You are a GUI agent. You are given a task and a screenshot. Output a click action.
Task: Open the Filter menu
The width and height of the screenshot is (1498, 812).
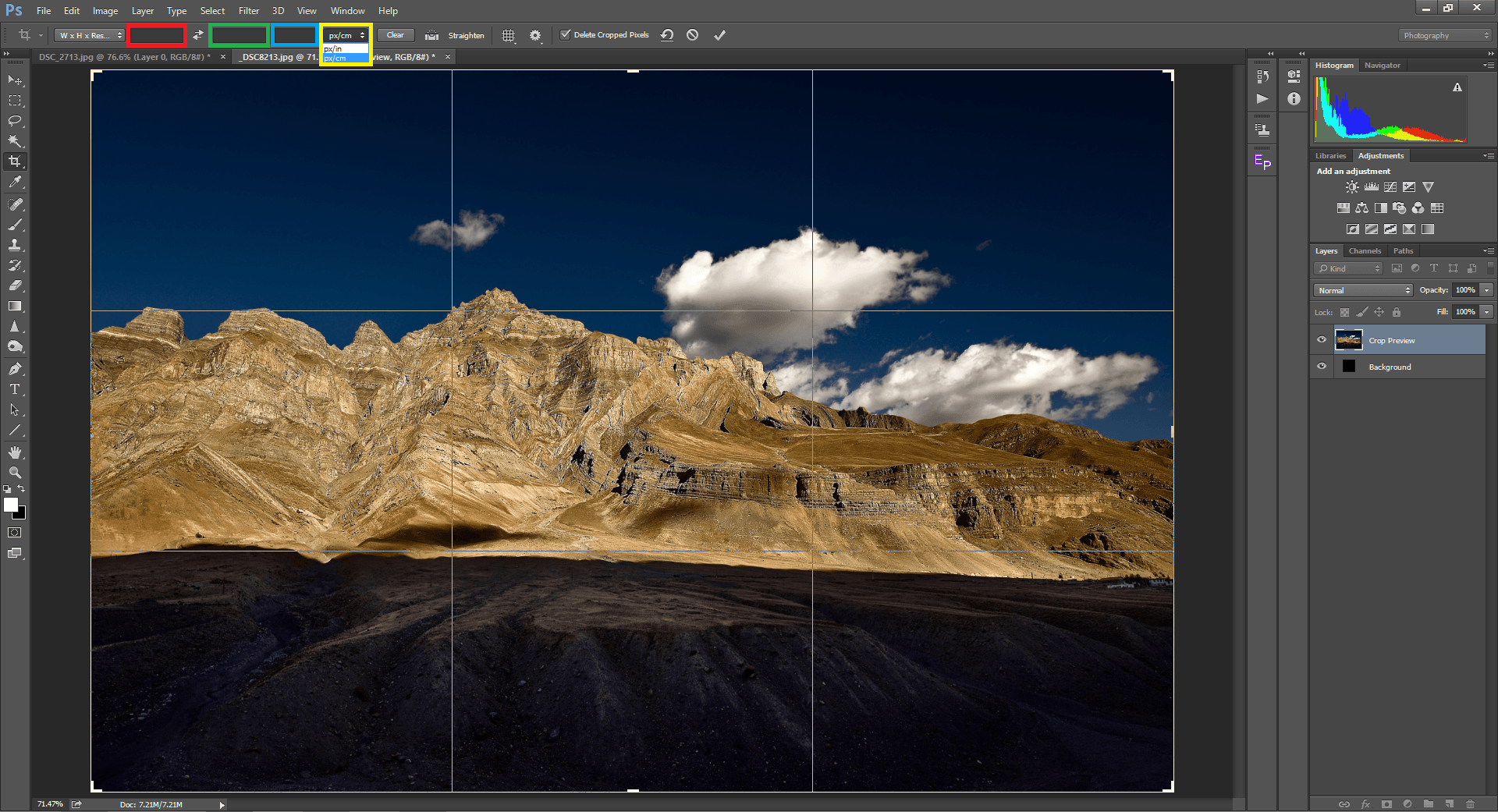(x=248, y=11)
